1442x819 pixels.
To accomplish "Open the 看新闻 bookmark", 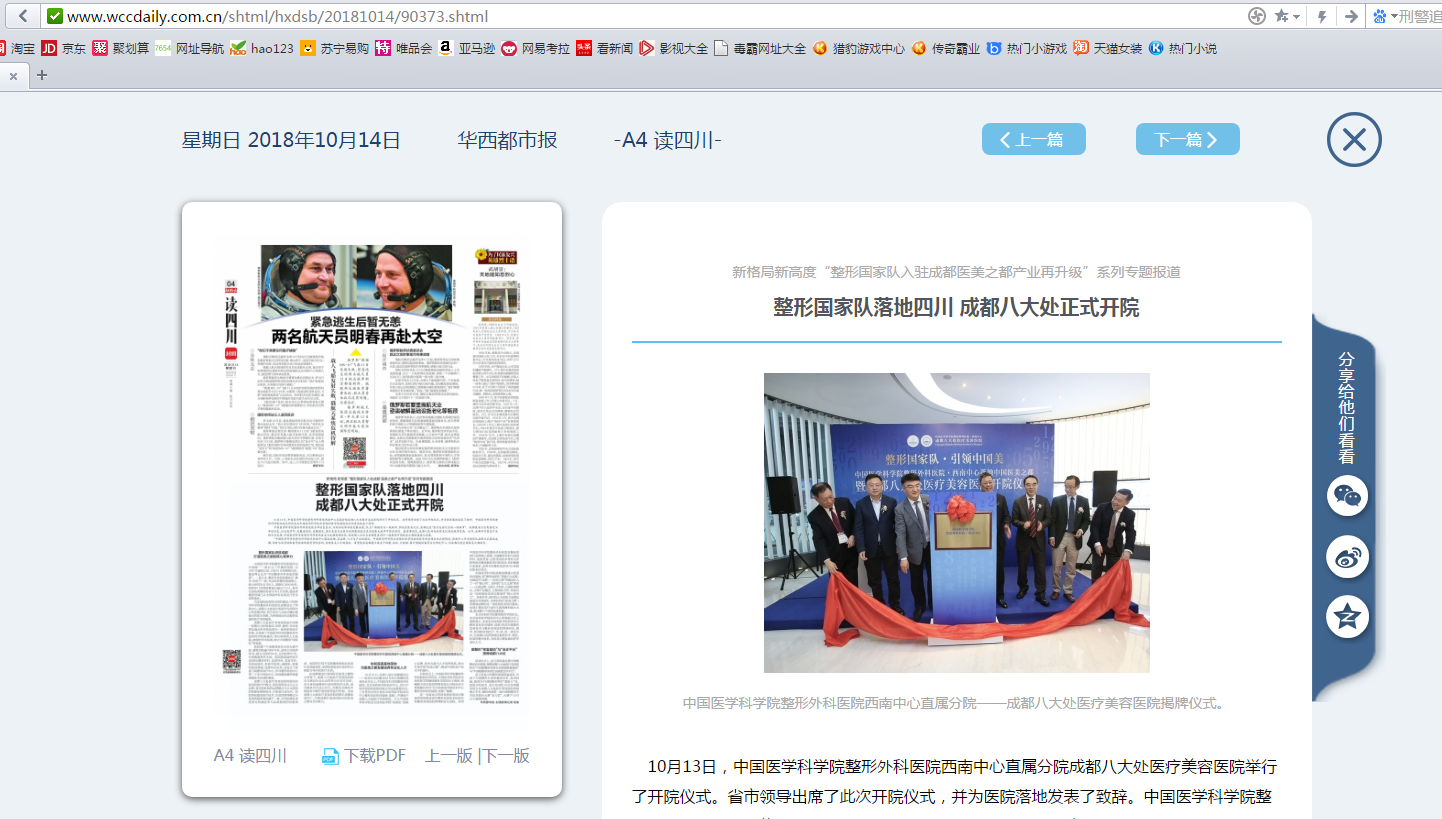I will pos(605,48).
